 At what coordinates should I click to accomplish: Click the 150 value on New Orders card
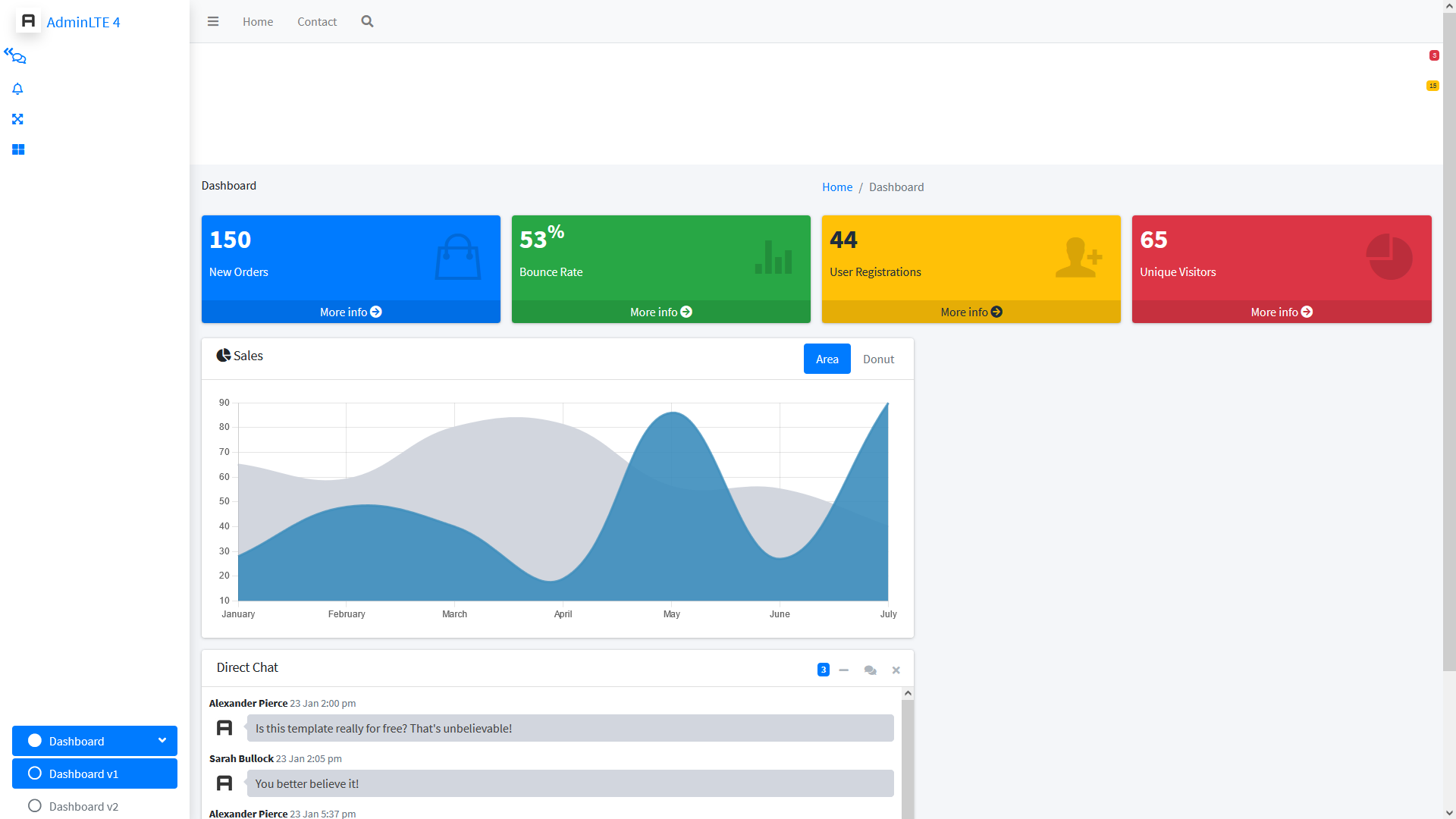[x=230, y=240]
